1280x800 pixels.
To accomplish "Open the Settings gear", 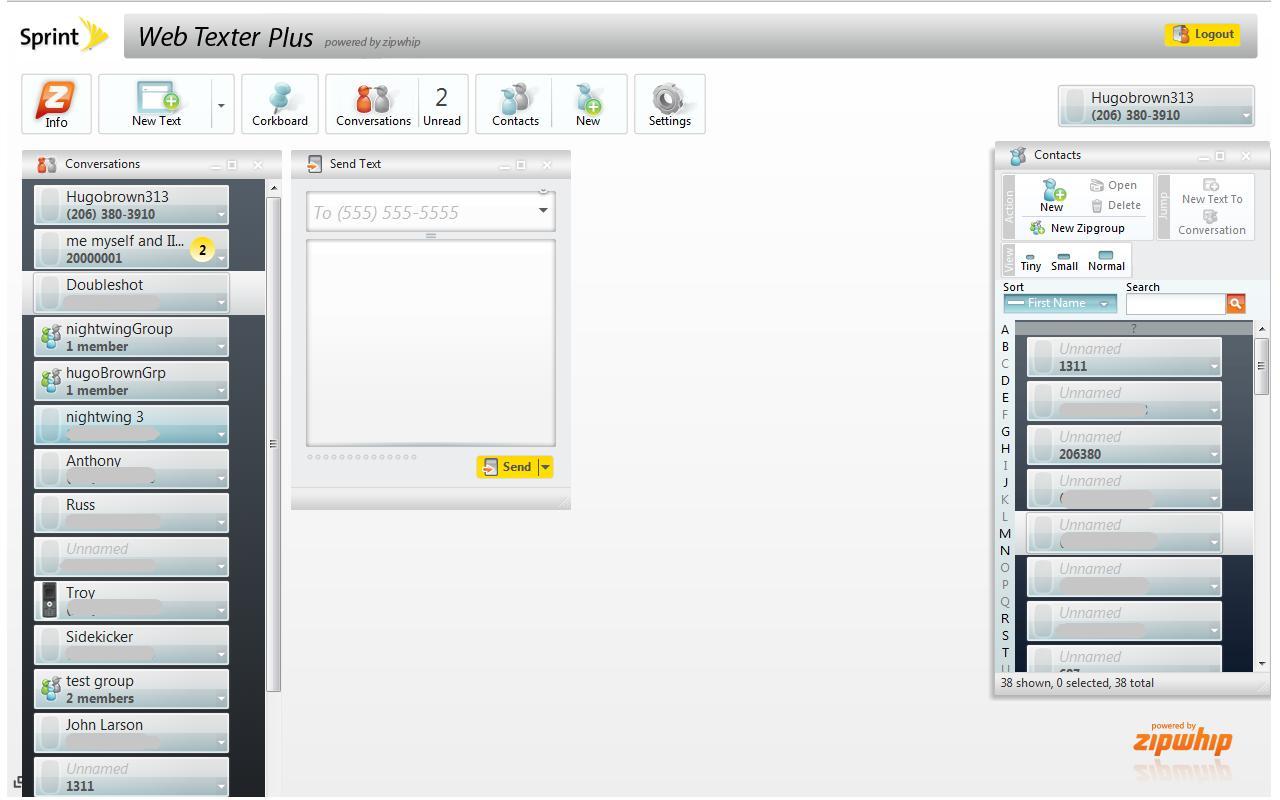I will (x=669, y=104).
